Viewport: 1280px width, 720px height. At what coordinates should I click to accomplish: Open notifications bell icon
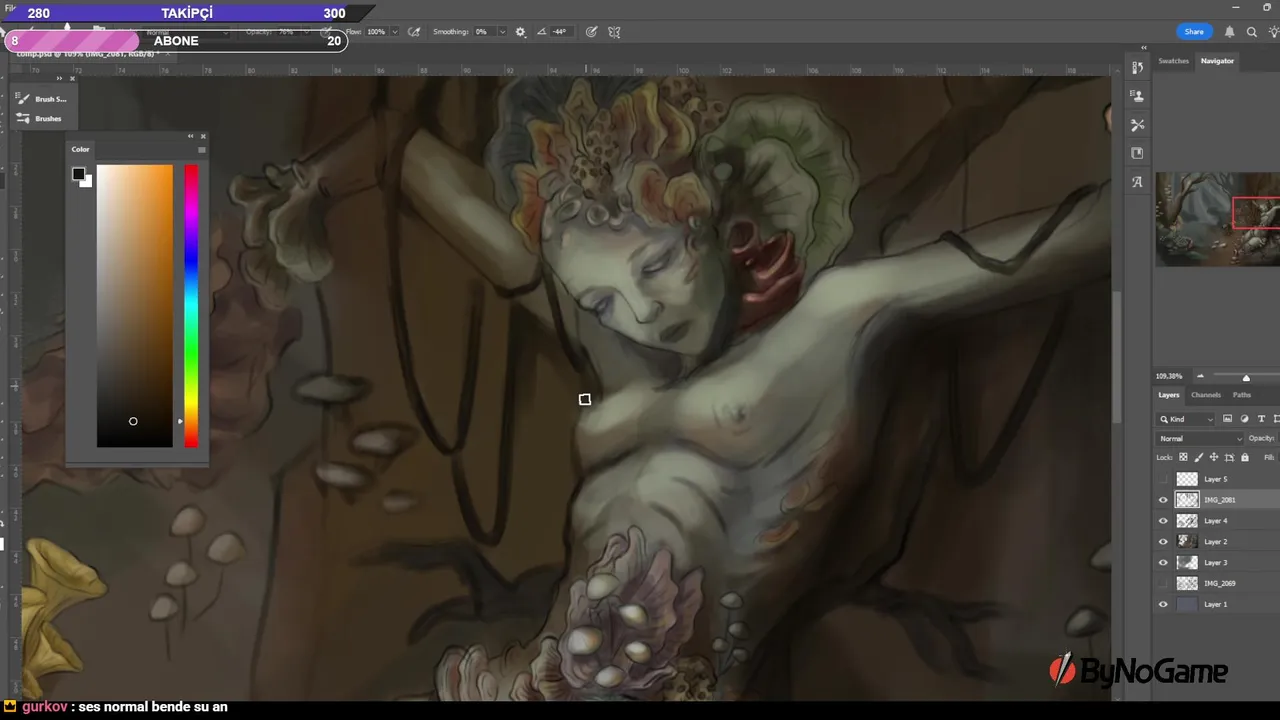tap(1230, 32)
